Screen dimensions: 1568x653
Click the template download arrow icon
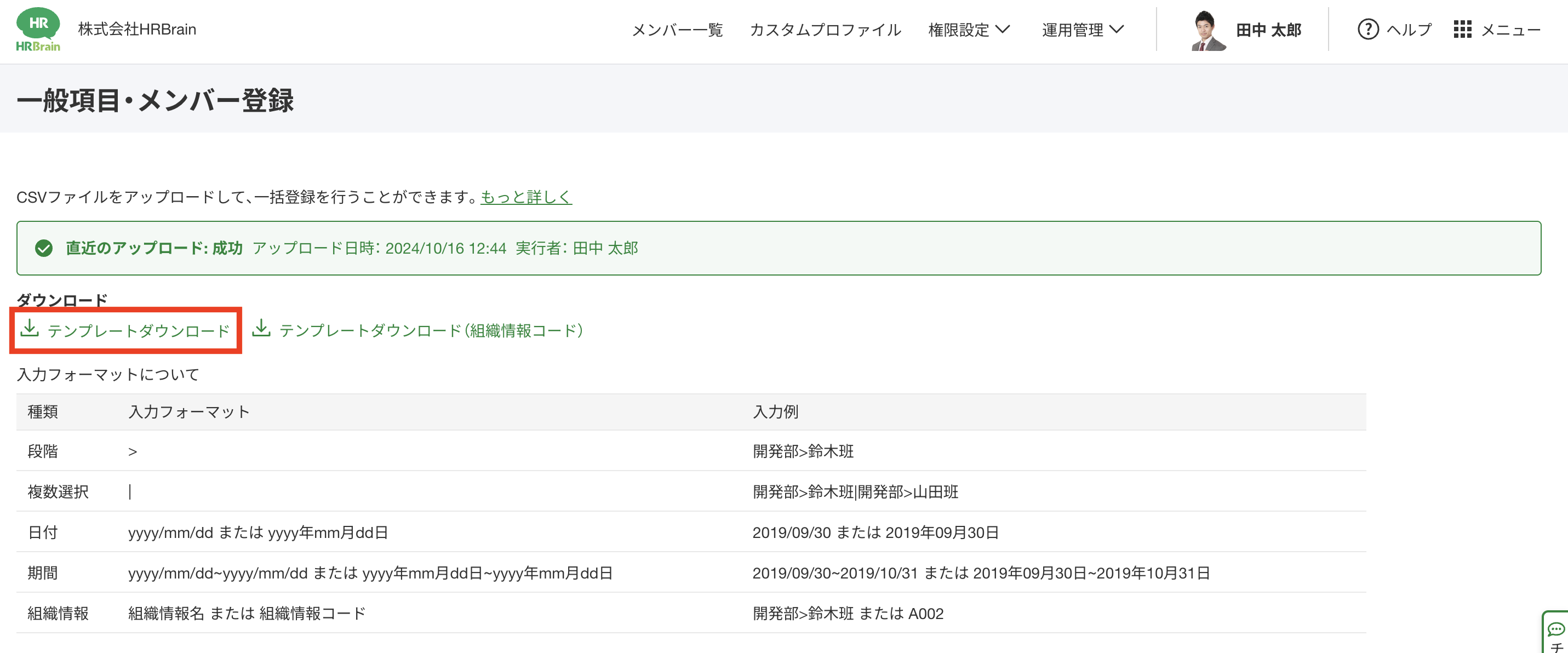click(x=29, y=329)
